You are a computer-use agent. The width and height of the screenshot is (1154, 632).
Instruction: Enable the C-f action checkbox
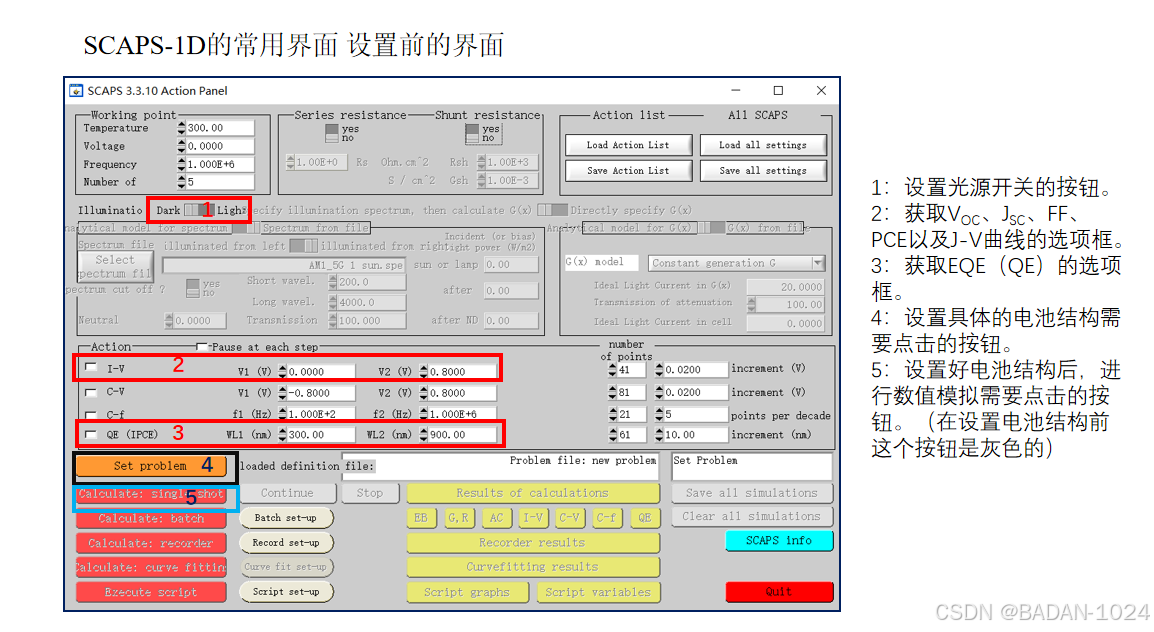coord(91,414)
